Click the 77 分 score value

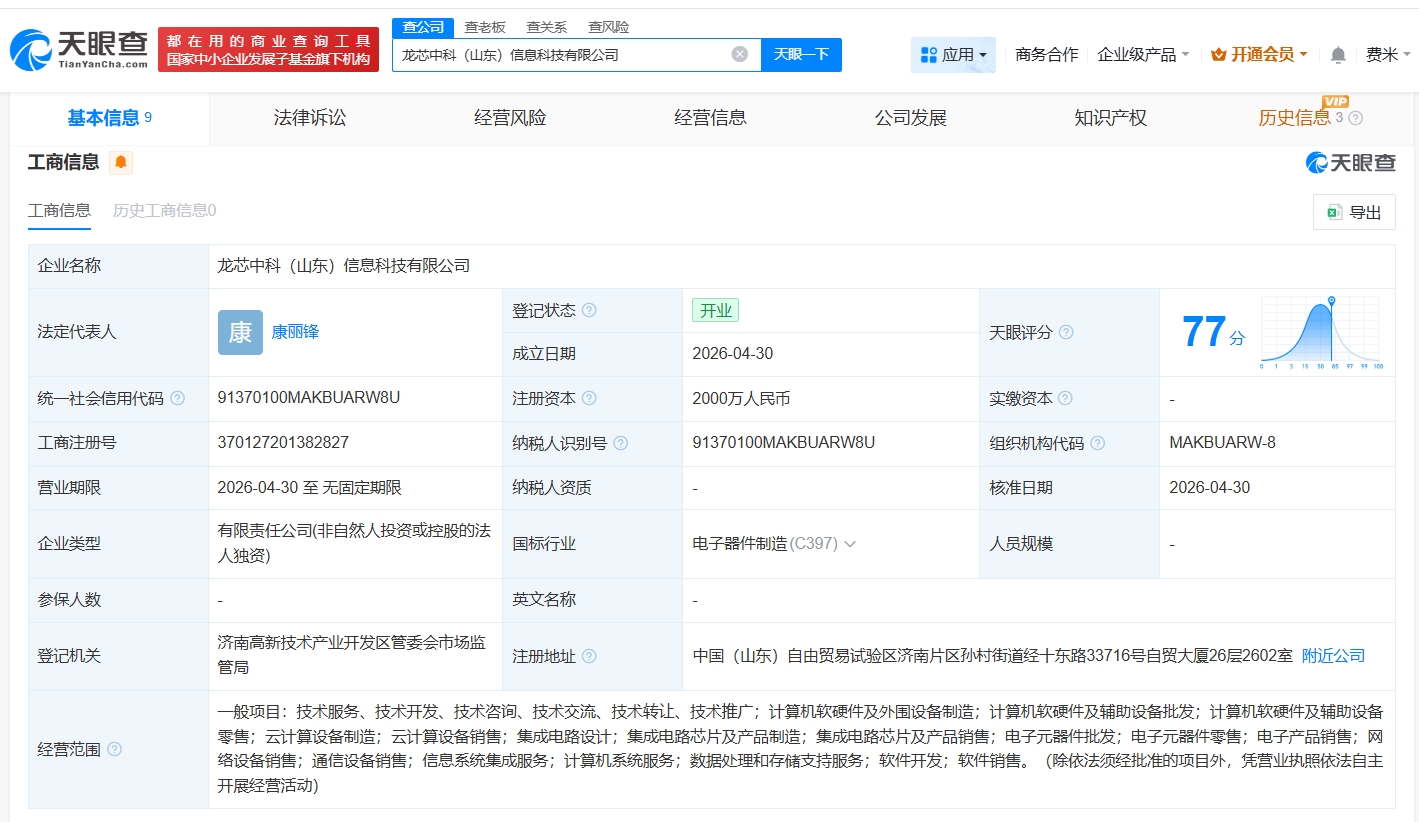pos(1213,332)
